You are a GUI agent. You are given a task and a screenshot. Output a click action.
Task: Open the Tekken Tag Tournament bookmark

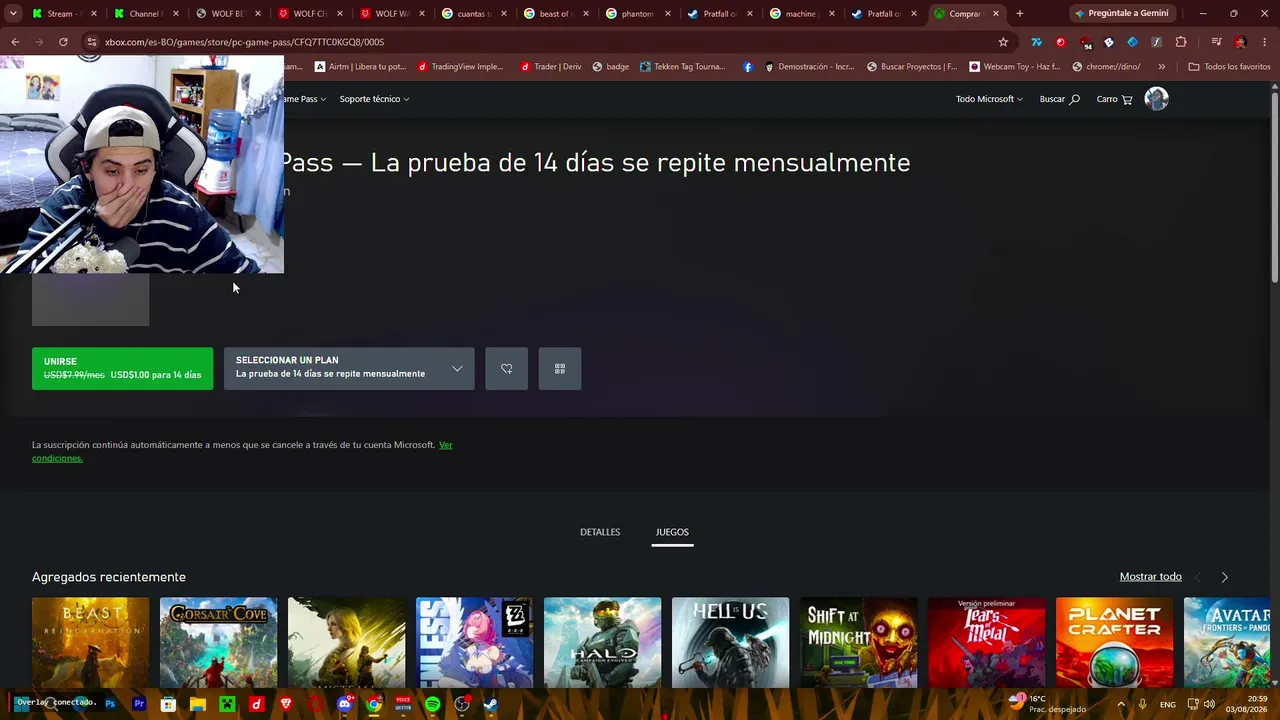click(x=682, y=67)
